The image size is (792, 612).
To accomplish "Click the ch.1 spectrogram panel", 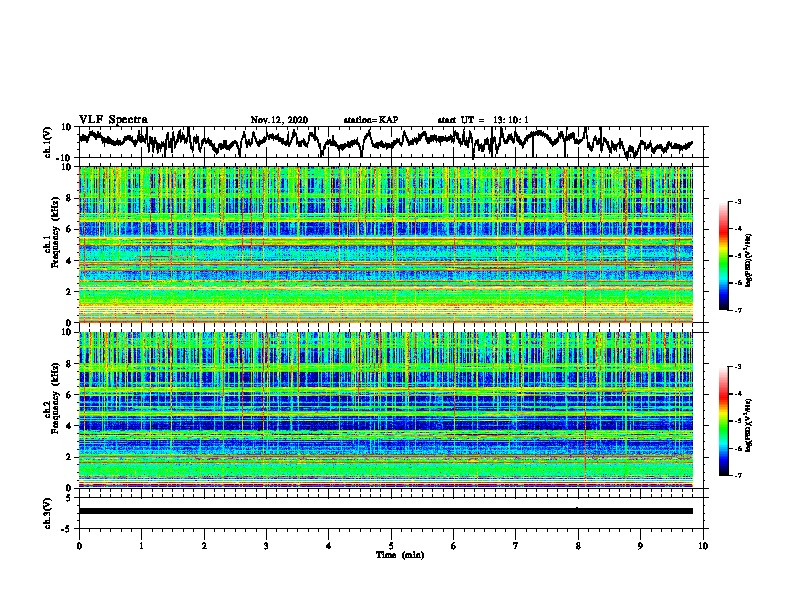I will 385,244.
